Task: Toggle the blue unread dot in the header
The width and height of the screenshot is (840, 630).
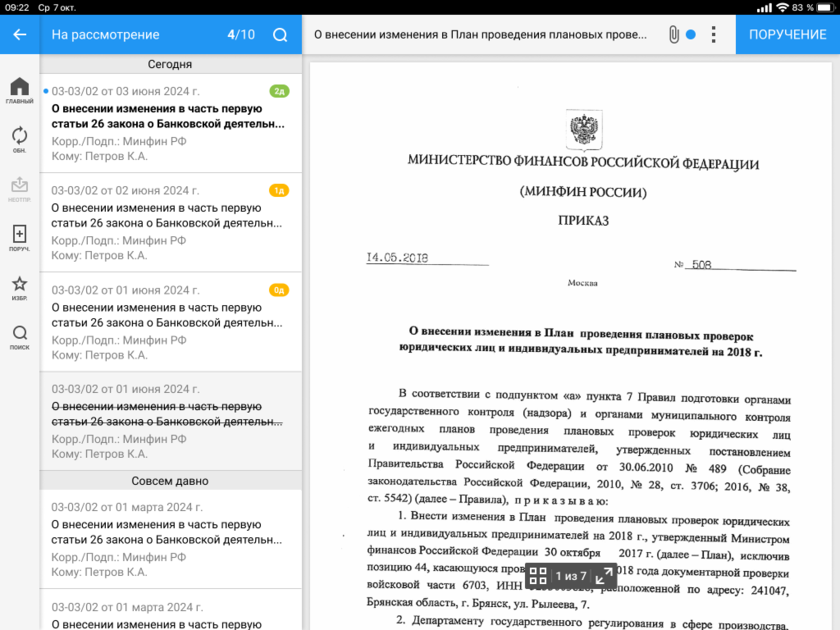Action: (691, 34)
